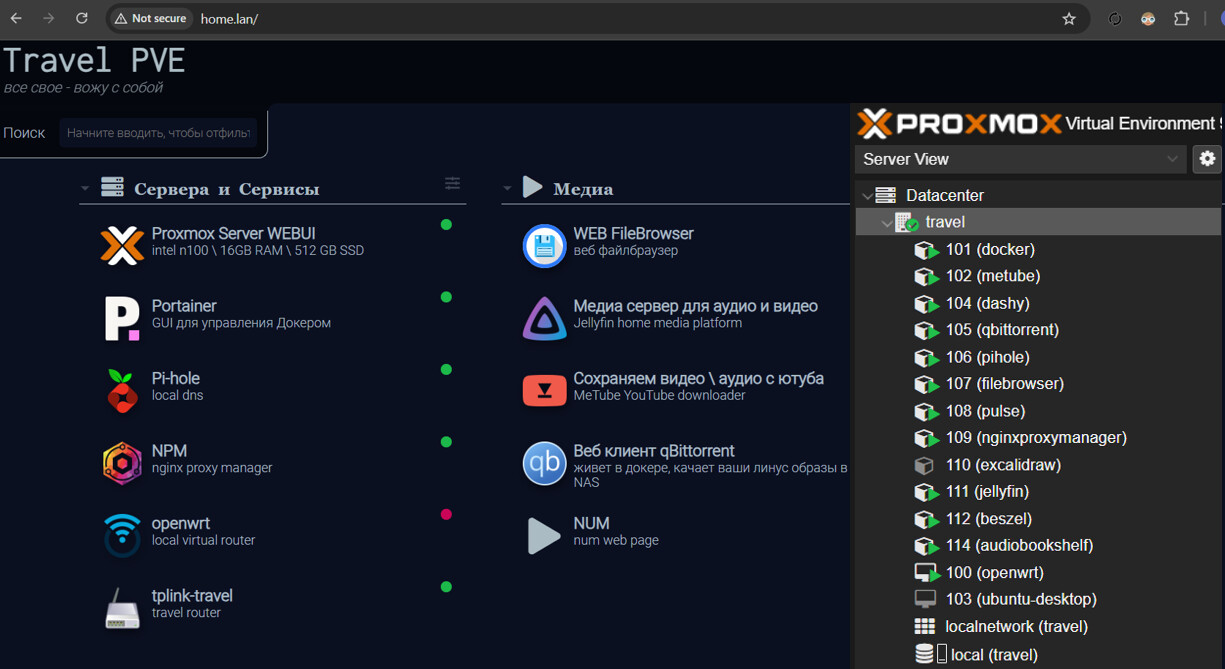Open Portainer via its P icon
Screen dimensions: 1225x669
point(122,318)
